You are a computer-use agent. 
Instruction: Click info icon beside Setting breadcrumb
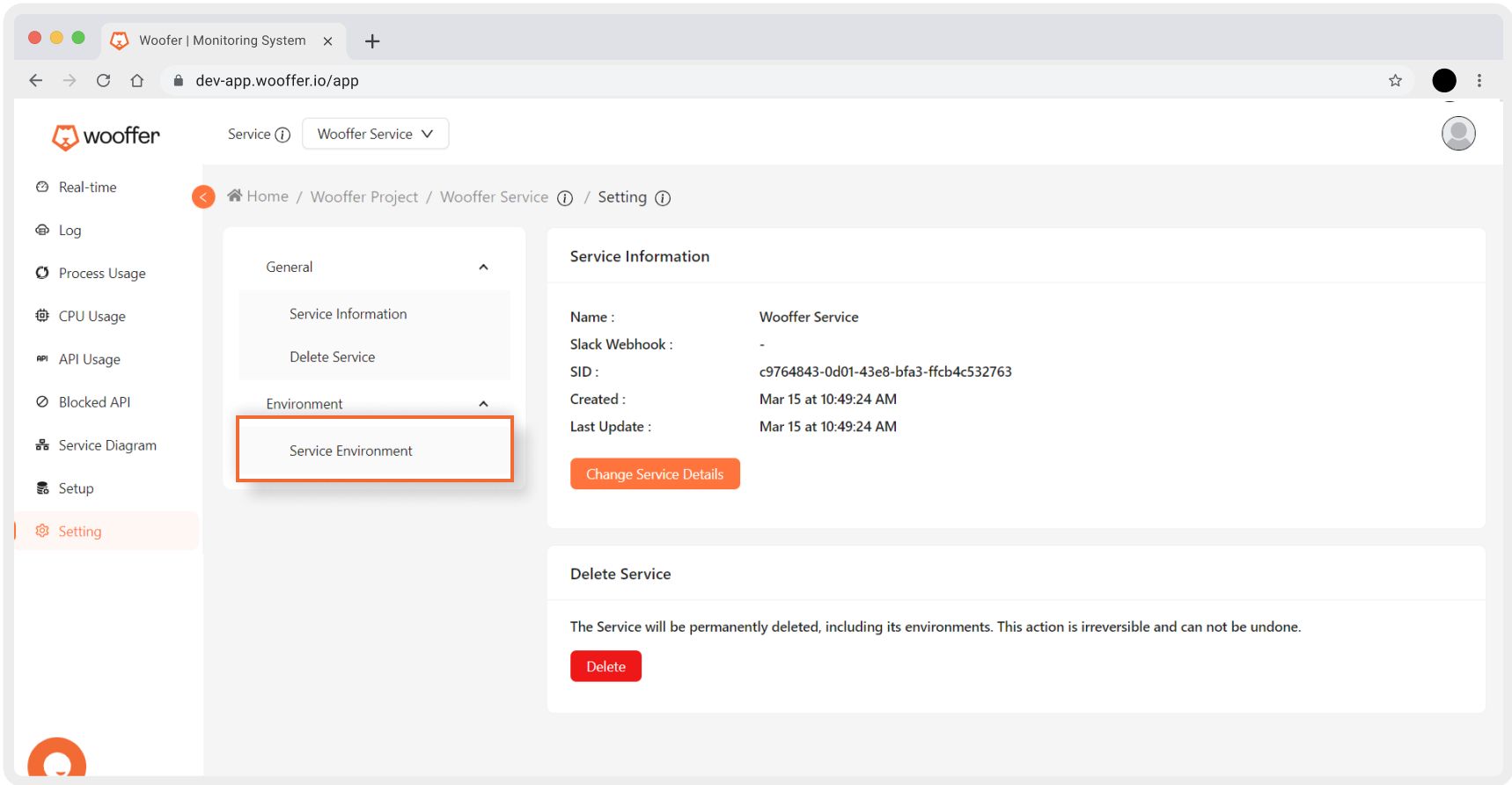click(663, 198)
